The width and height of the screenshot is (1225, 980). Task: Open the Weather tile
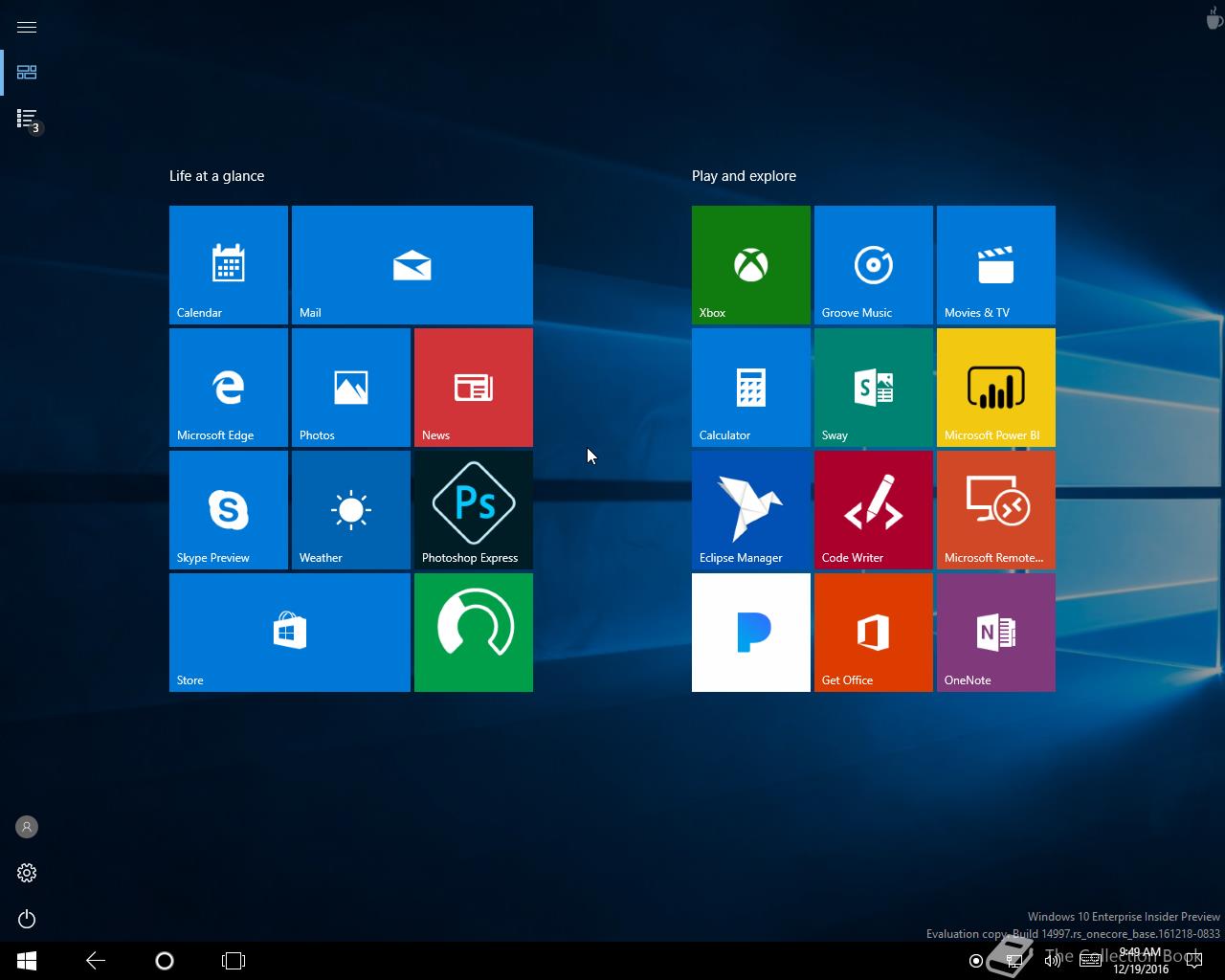click(x=351, y=510)
